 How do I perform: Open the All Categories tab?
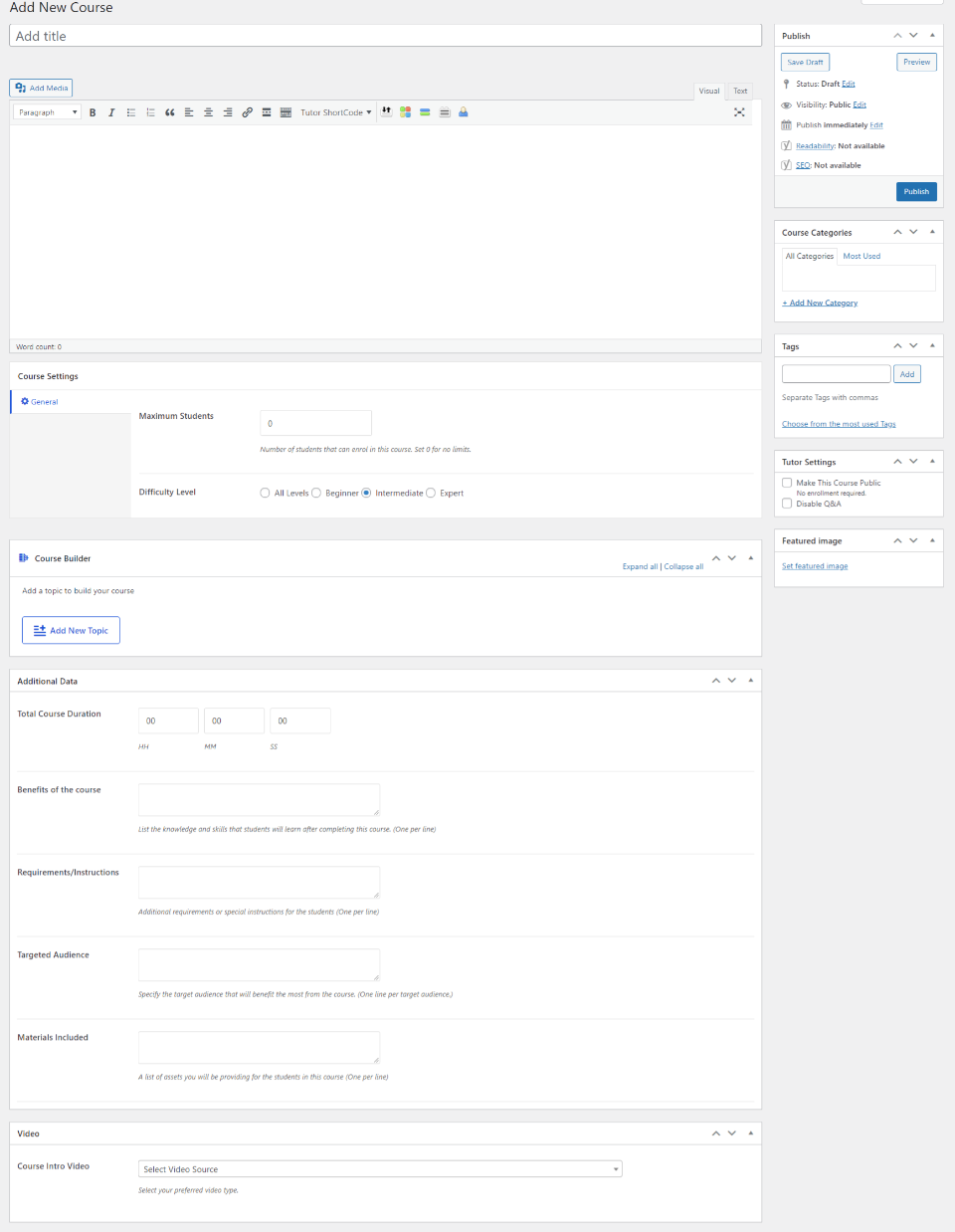[810, 256]
